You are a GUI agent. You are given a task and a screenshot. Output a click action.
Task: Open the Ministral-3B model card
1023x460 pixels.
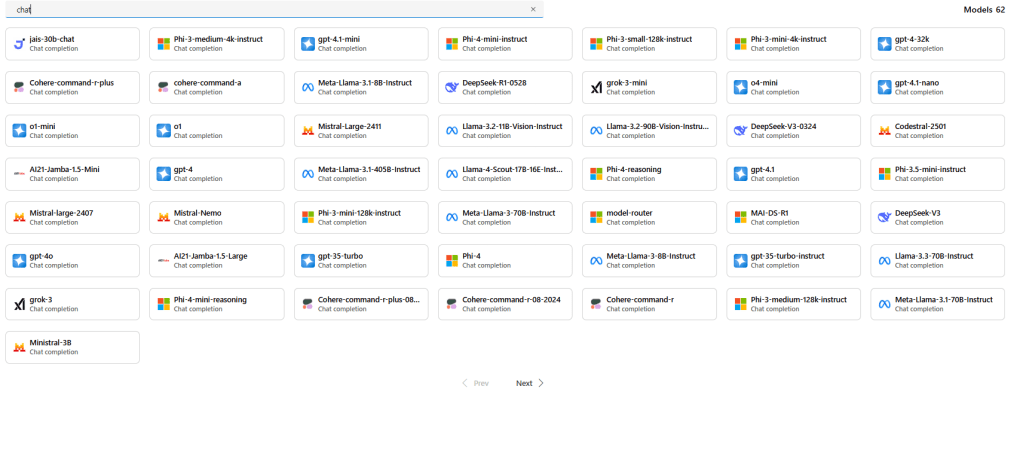point(72,346)
